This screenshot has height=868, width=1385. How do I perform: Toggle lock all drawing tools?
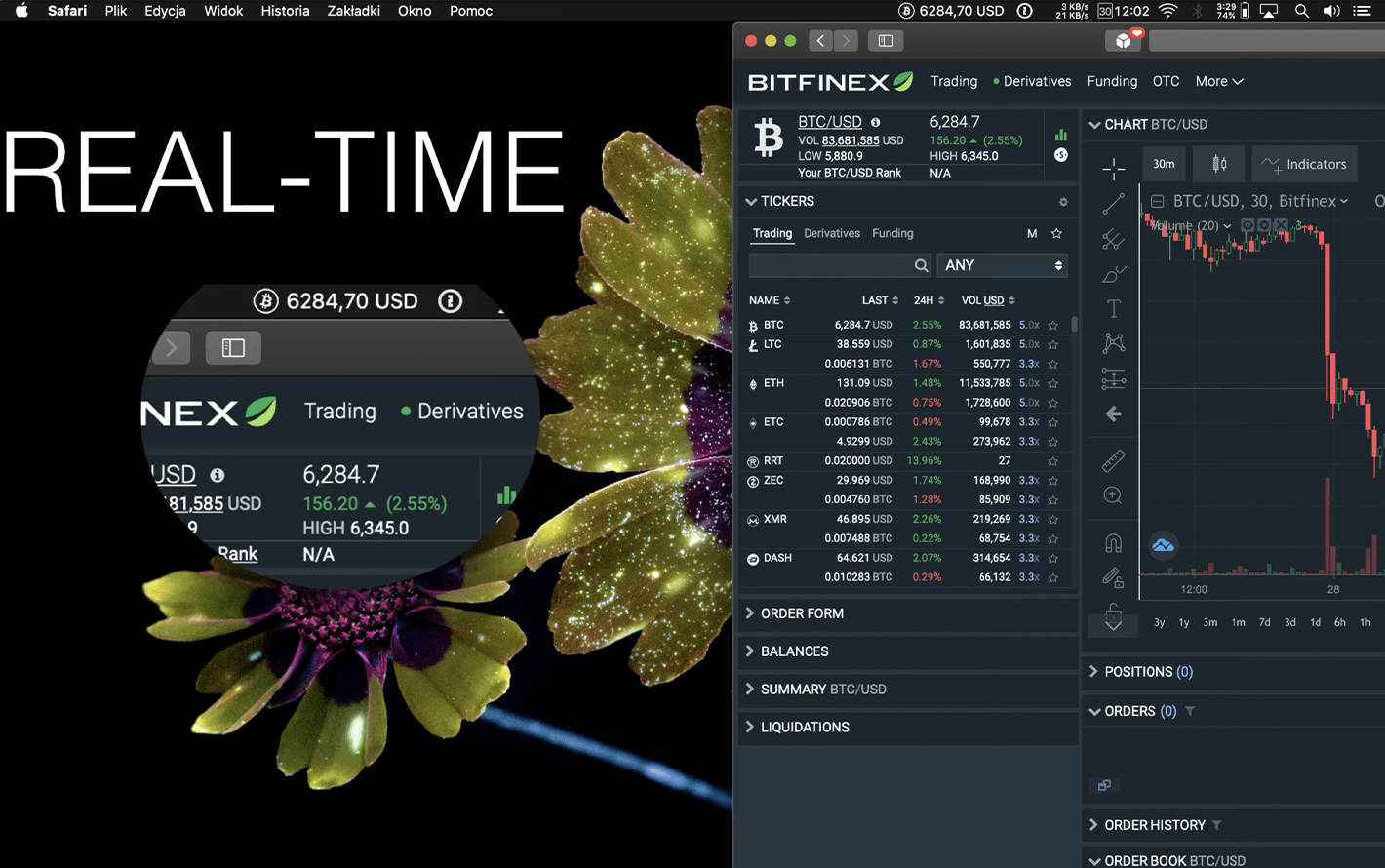[x=1113, y=617]
